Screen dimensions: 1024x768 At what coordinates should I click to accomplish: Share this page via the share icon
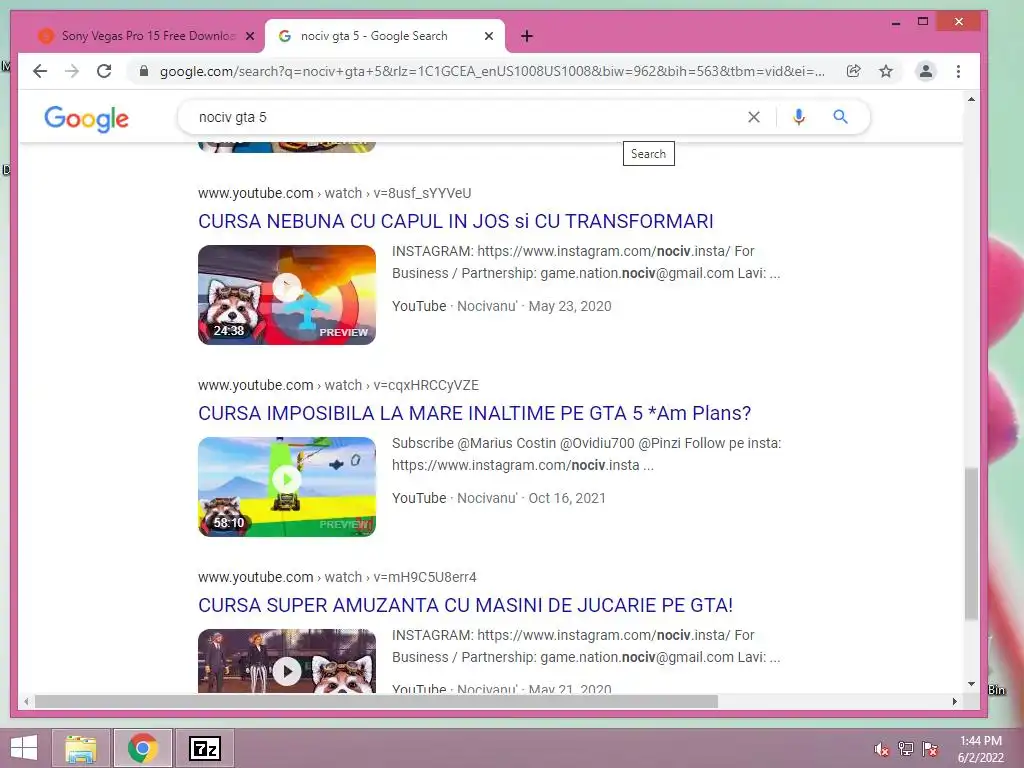pos(854,71)
